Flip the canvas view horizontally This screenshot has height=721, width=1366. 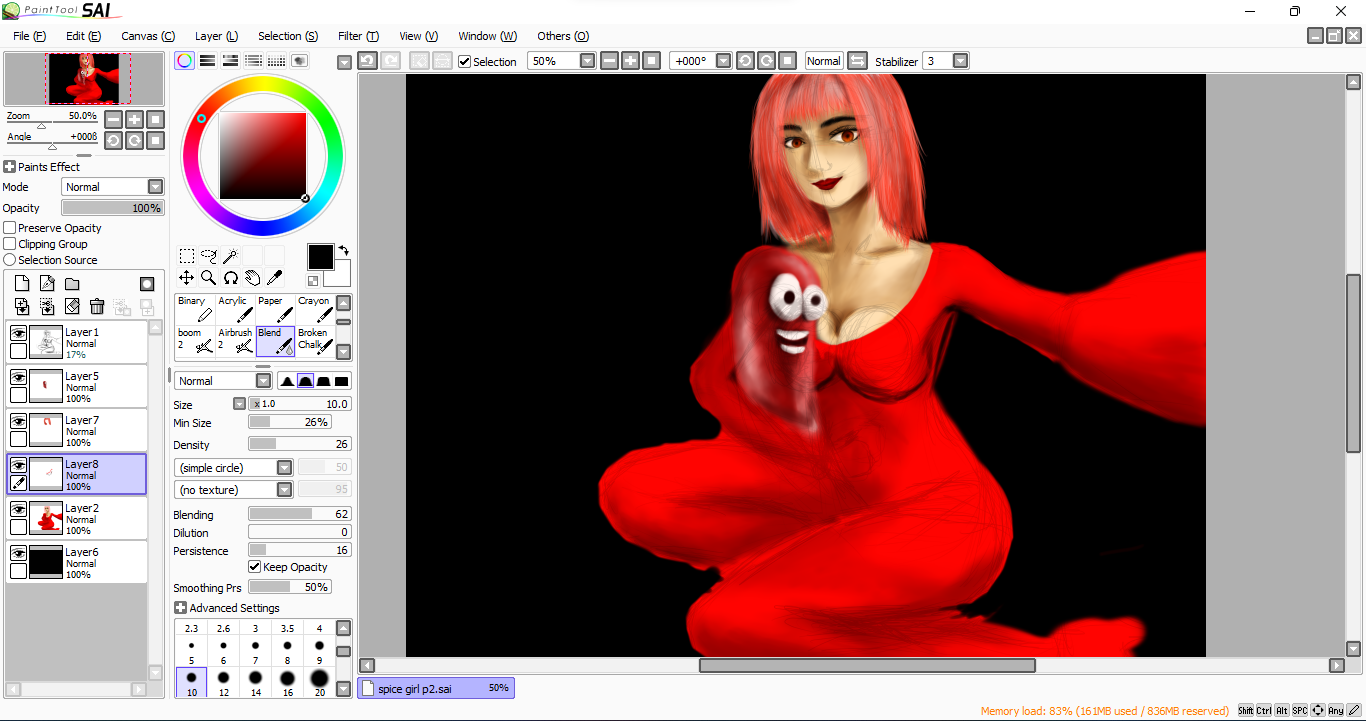(857, 61)
